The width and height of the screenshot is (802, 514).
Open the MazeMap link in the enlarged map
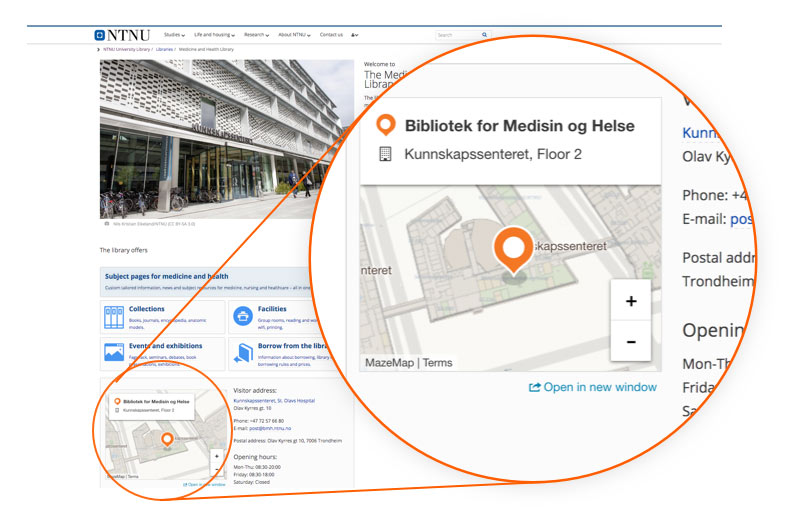pos(389,363)
